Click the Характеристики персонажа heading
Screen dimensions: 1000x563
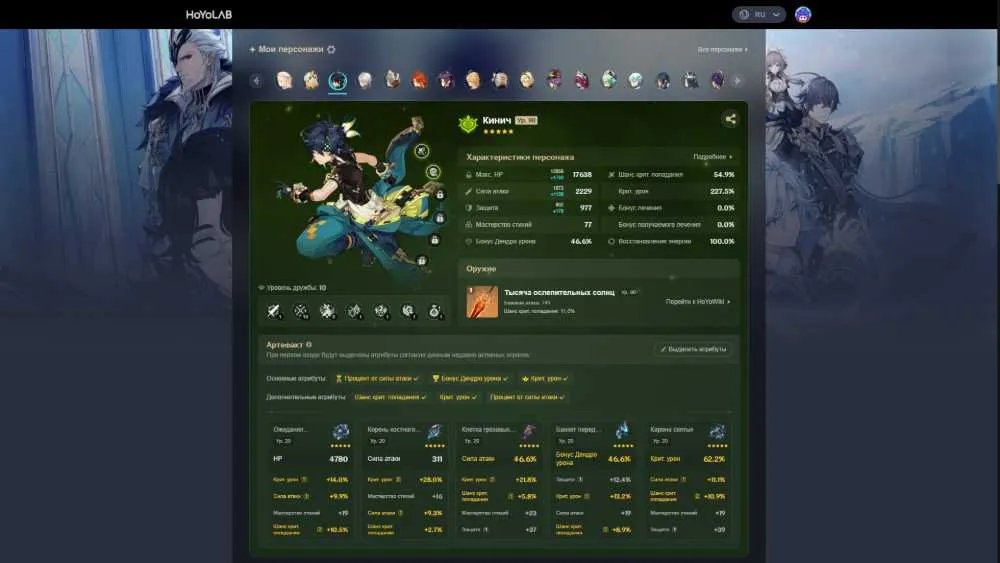pyautogui.click(x=520, y=157)
